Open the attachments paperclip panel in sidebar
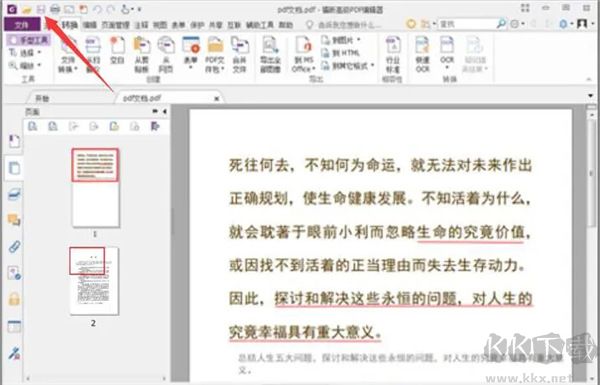 pyautogui.click(x=14, y=247)
